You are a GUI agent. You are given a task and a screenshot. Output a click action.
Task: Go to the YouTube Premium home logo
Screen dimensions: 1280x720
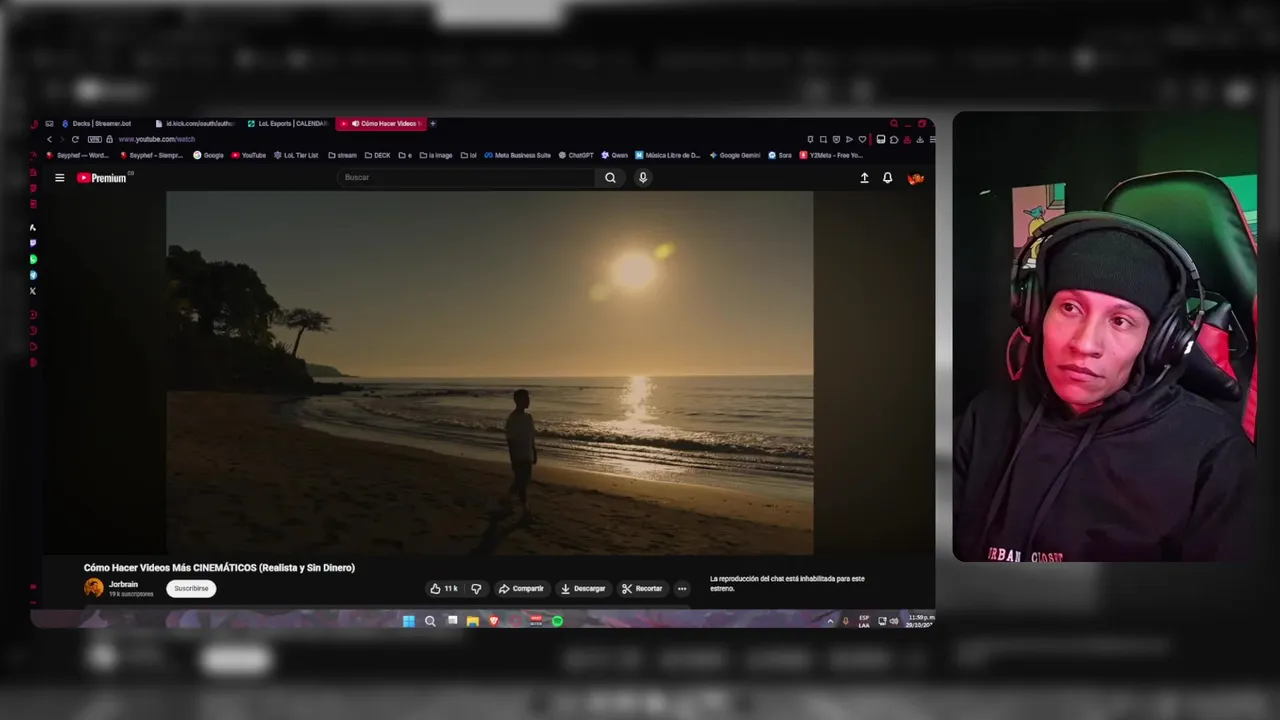(x=103, y=178)
